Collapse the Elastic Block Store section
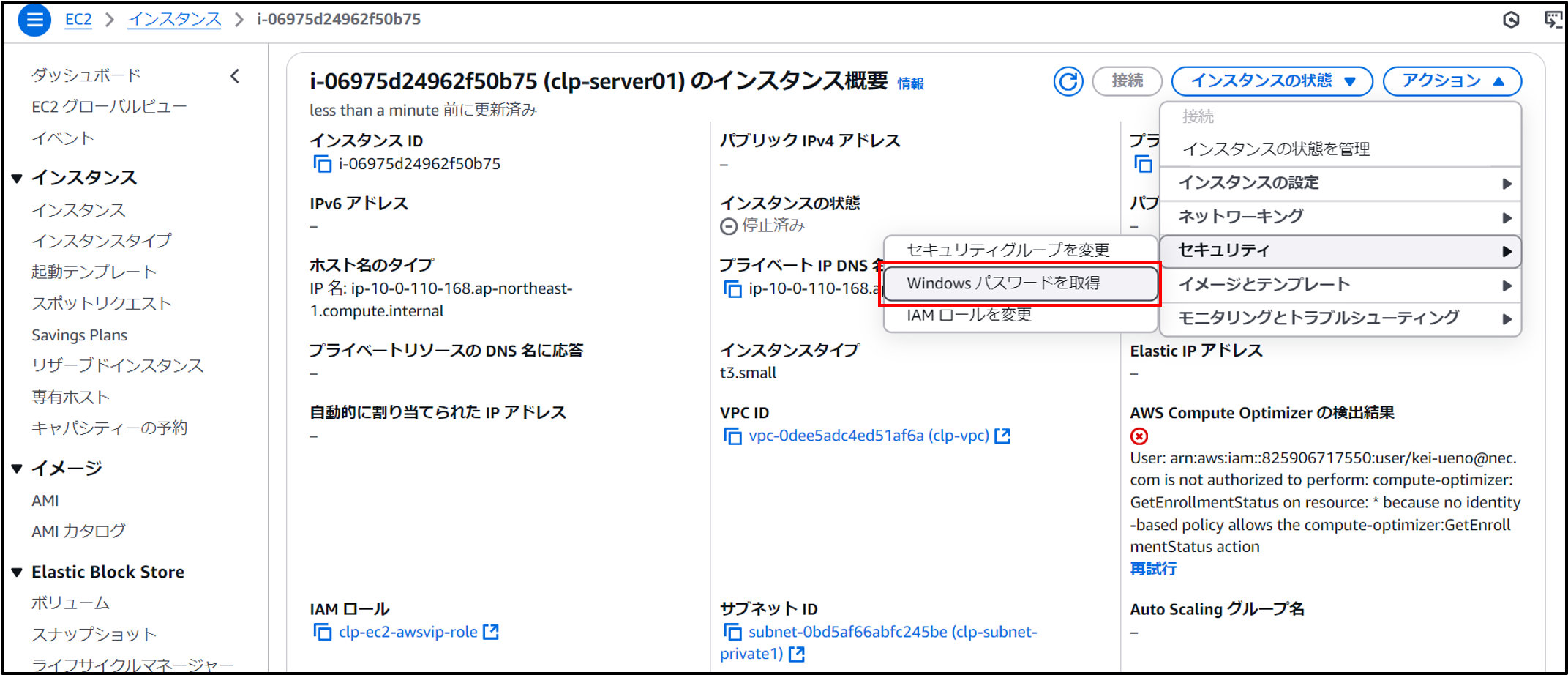The width and height of the screenshot is (1568, 675). pyautogui.click(x=17, y=573)
